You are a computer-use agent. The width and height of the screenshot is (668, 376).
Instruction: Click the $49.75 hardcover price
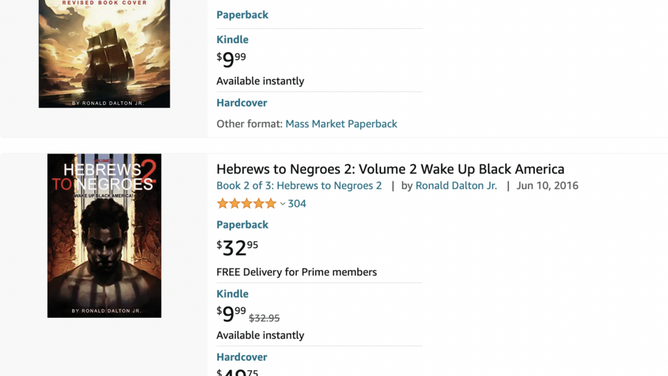point(237,372)
